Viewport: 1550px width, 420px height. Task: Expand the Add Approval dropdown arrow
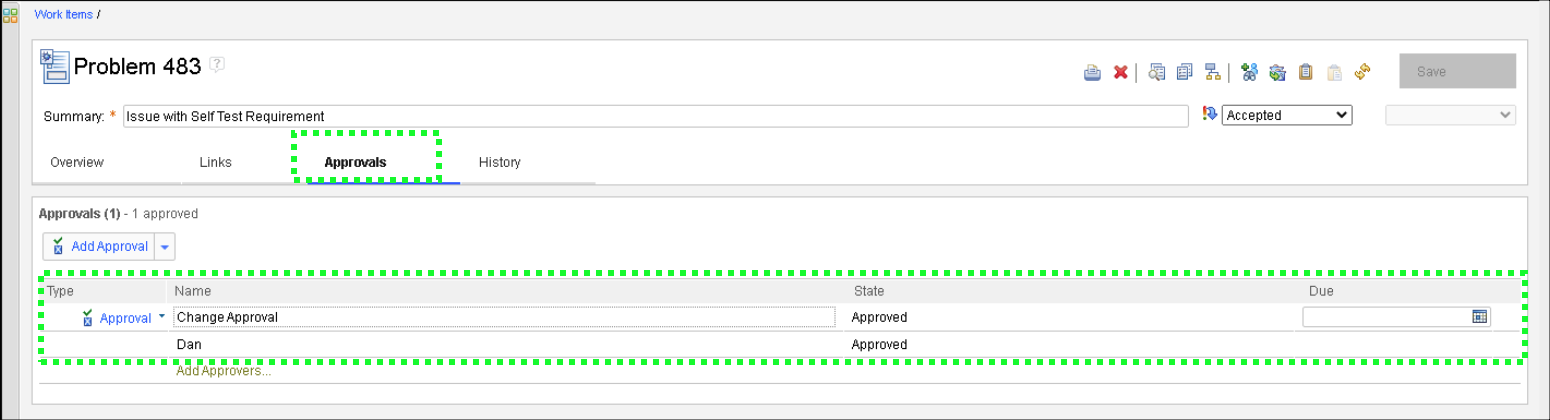click(165, 247)
